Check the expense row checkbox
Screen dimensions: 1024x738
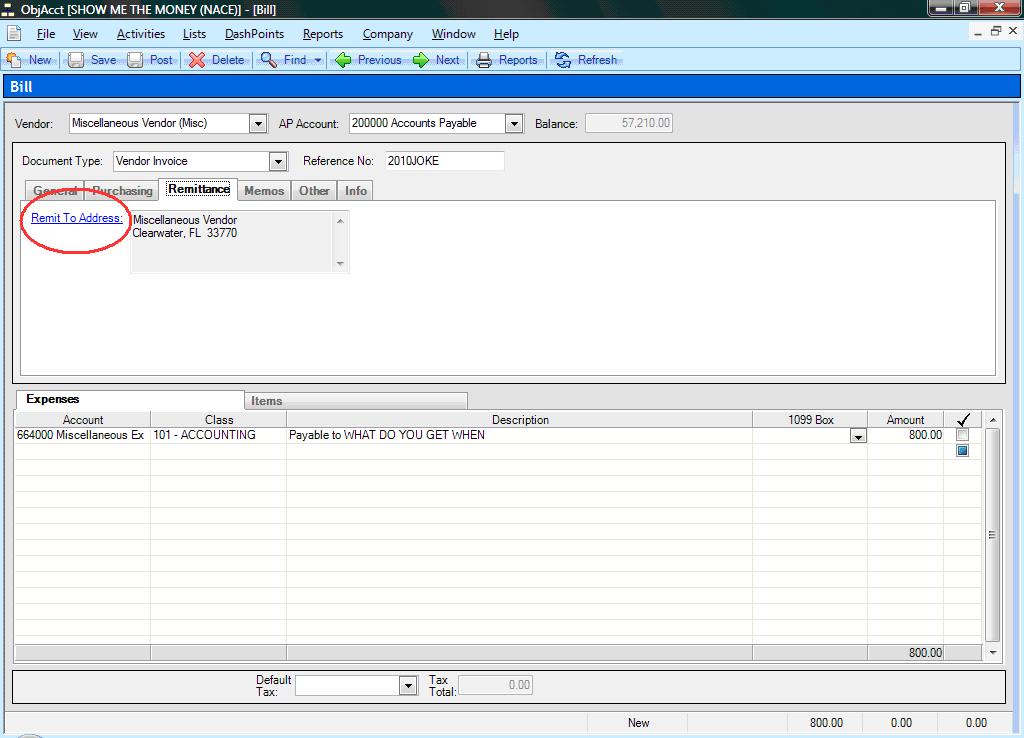click(x=962, y=435)
